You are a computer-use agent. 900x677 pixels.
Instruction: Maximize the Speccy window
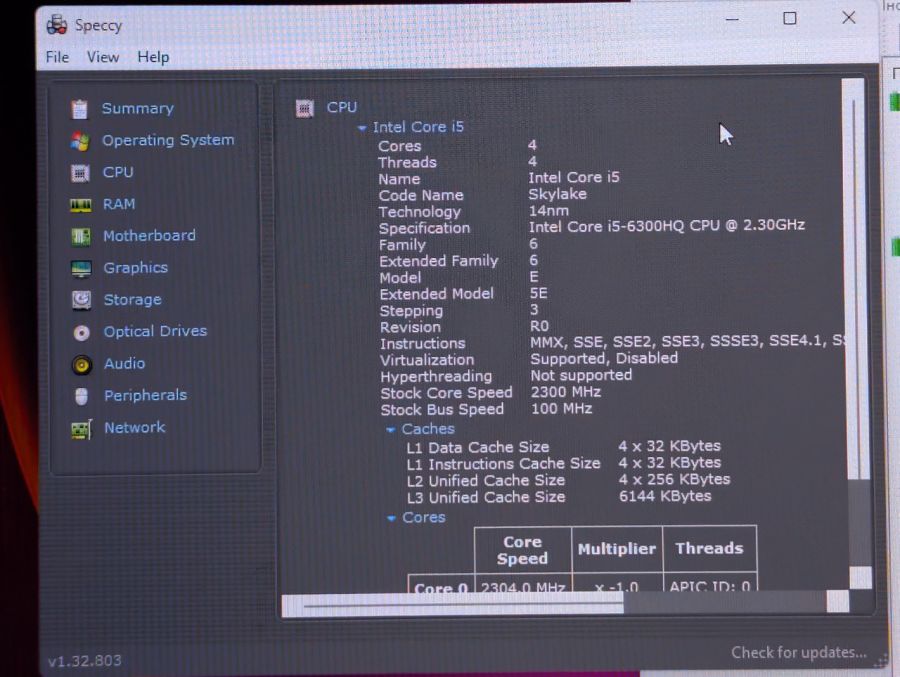tap(790, 18)
